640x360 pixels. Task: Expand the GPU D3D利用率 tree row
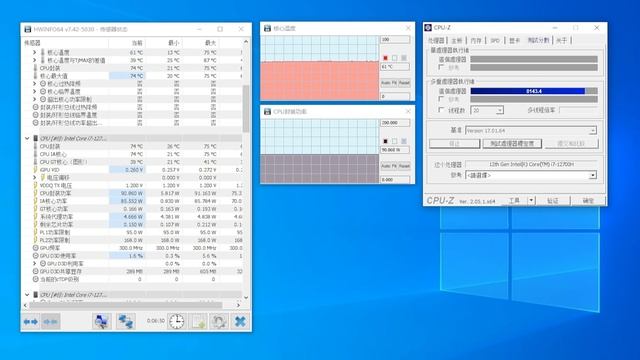click(35, 264)
